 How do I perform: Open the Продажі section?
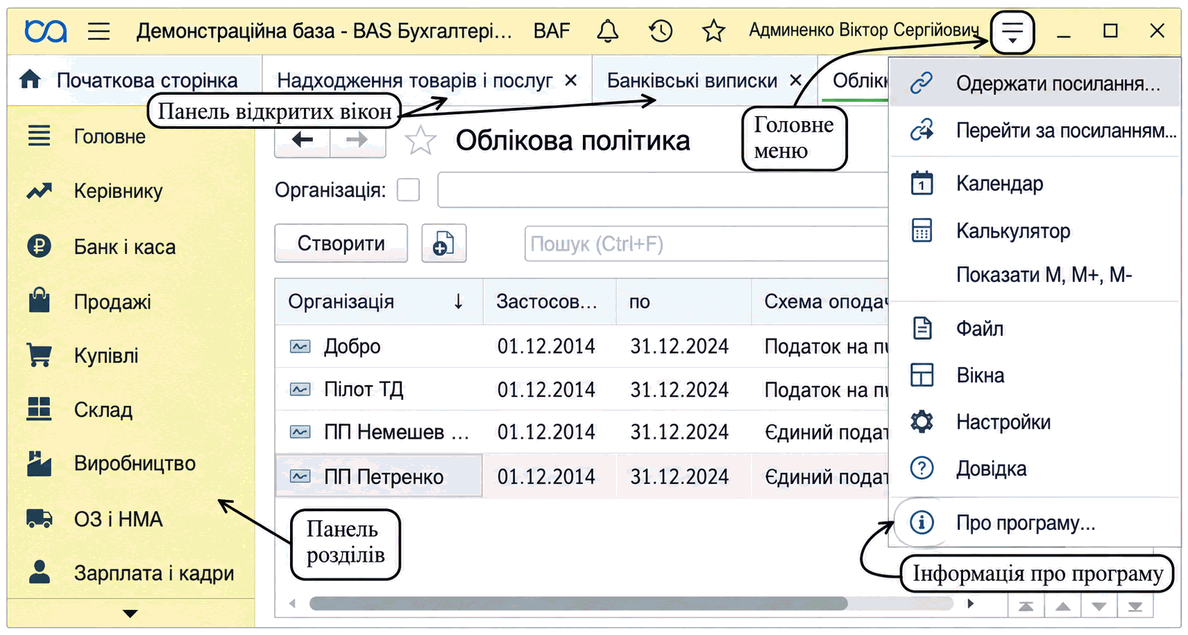click(x=130, y=302)
